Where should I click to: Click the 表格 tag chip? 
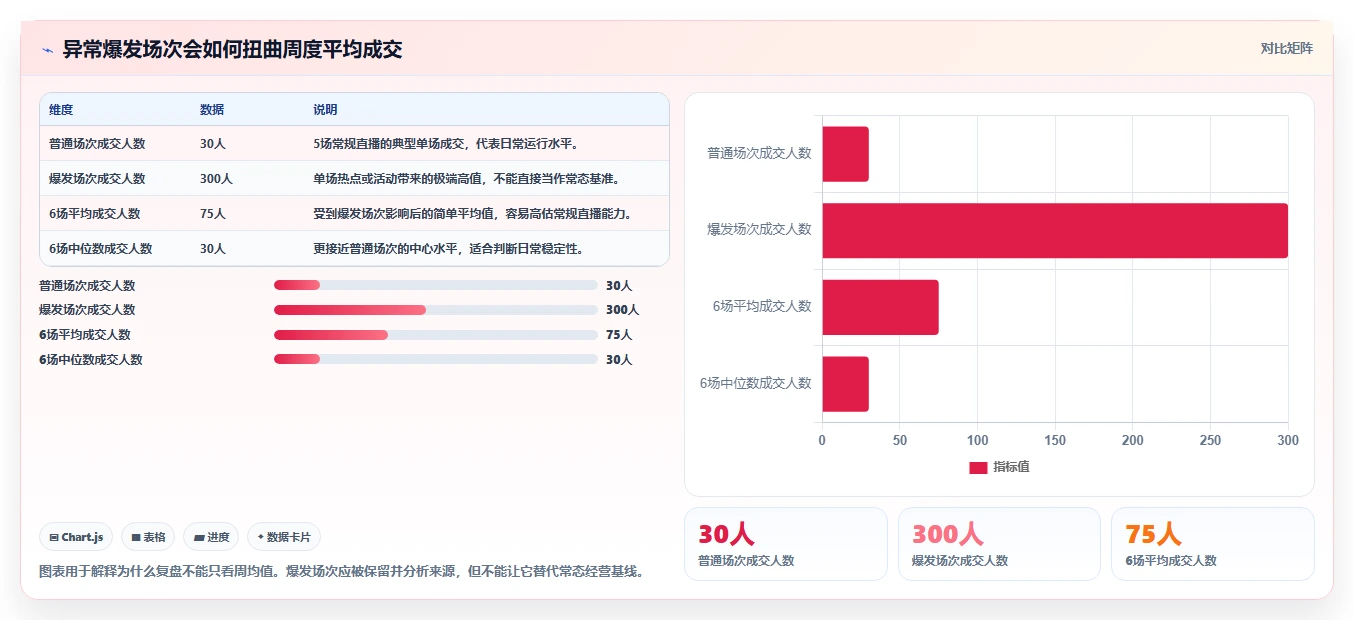[148, 537]
